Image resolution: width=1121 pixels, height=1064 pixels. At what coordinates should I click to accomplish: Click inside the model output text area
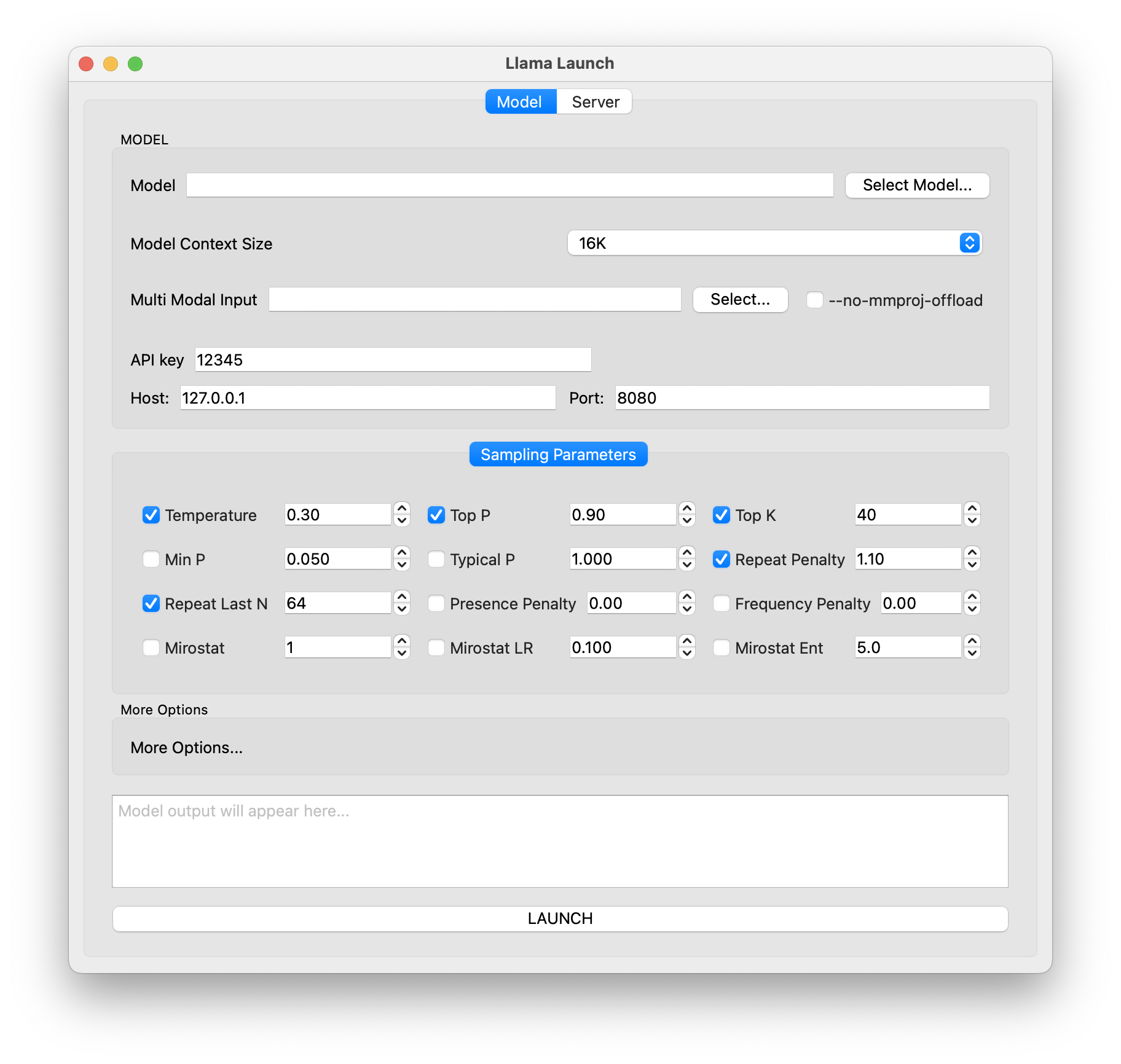coord(560,841)
